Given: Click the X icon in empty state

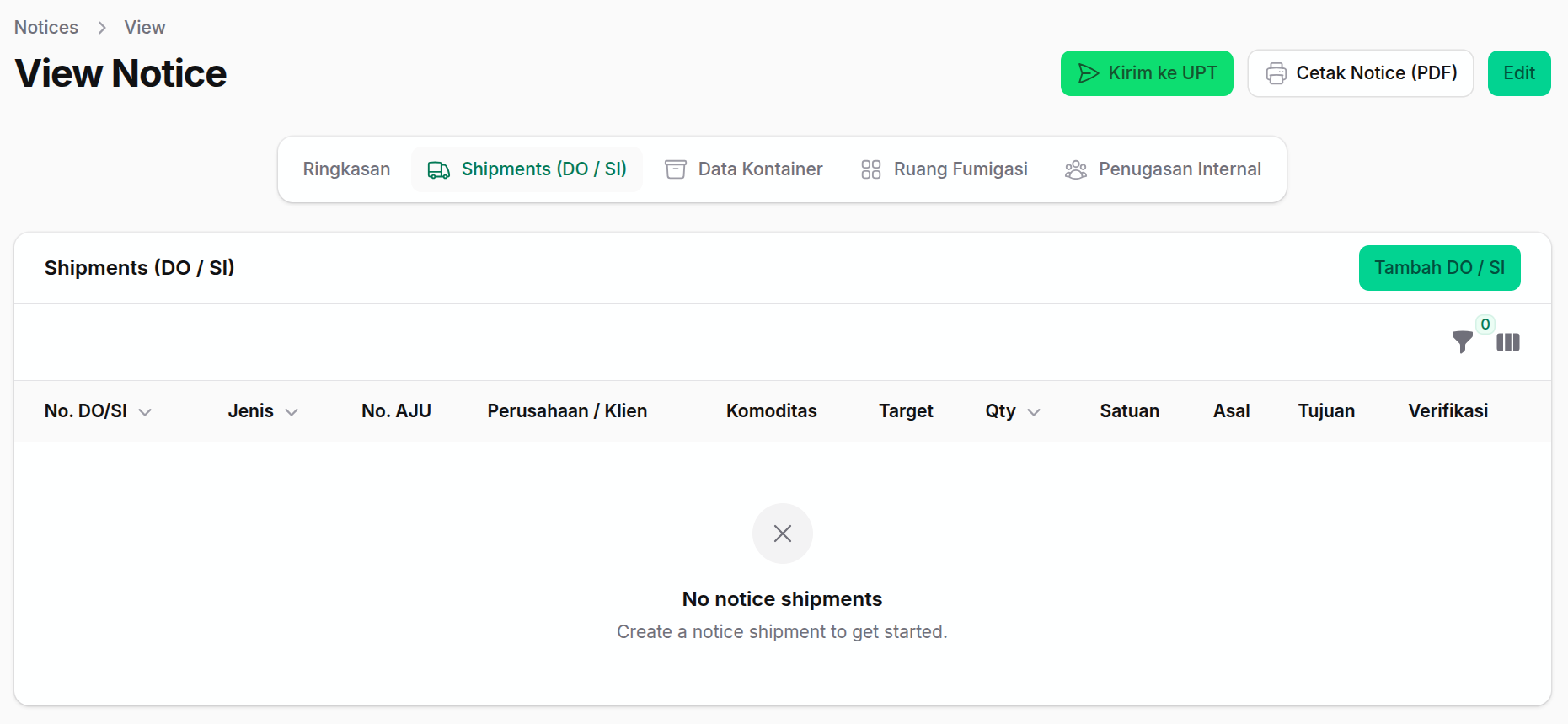Looking at the screenshot, I should (x=783, y=534).
